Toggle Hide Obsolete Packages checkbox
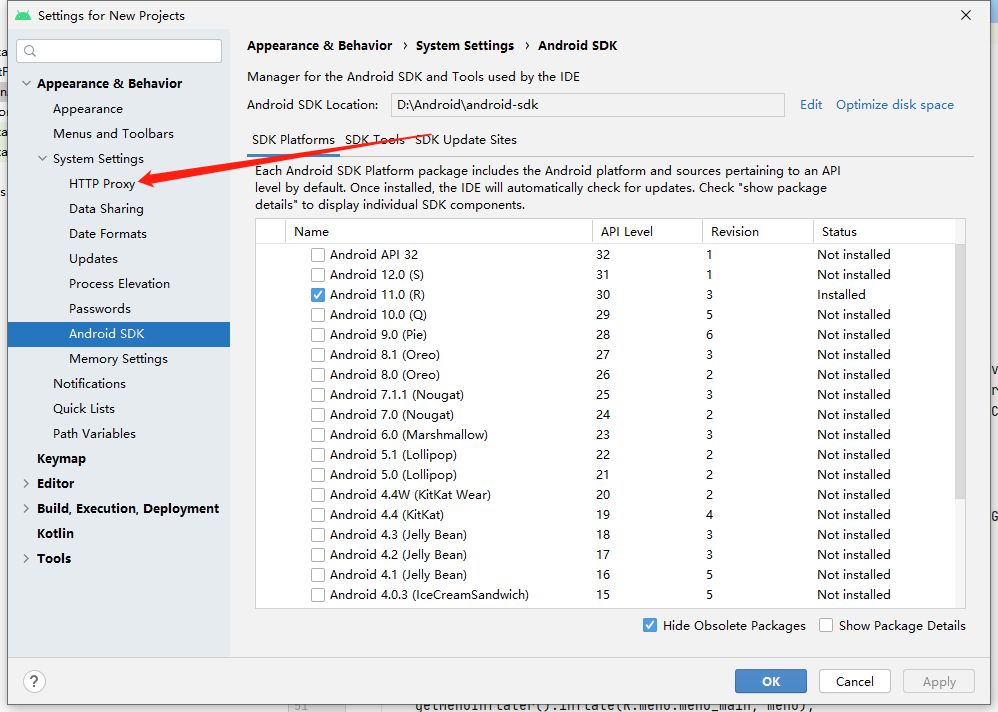The image size is (998, 712). 650,625
